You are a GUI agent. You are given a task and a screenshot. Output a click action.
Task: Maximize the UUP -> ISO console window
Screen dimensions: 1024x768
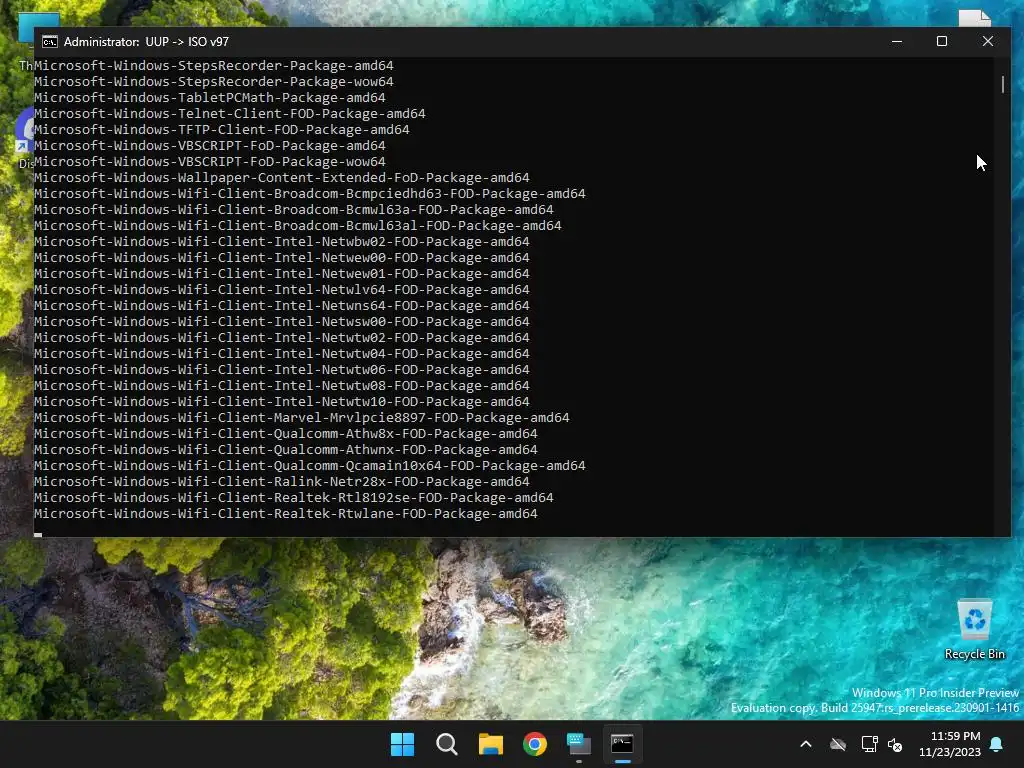942,41
